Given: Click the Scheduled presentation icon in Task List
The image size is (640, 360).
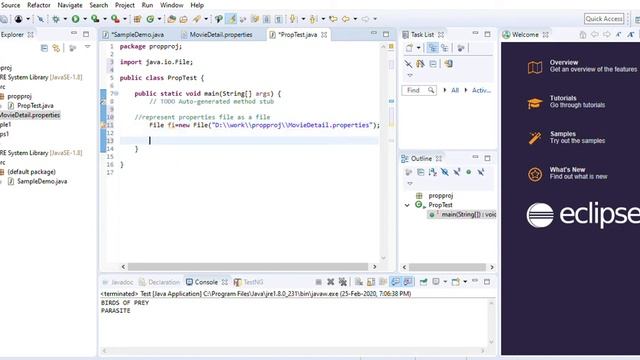Looking at the screenshot, I should point(444,48).
